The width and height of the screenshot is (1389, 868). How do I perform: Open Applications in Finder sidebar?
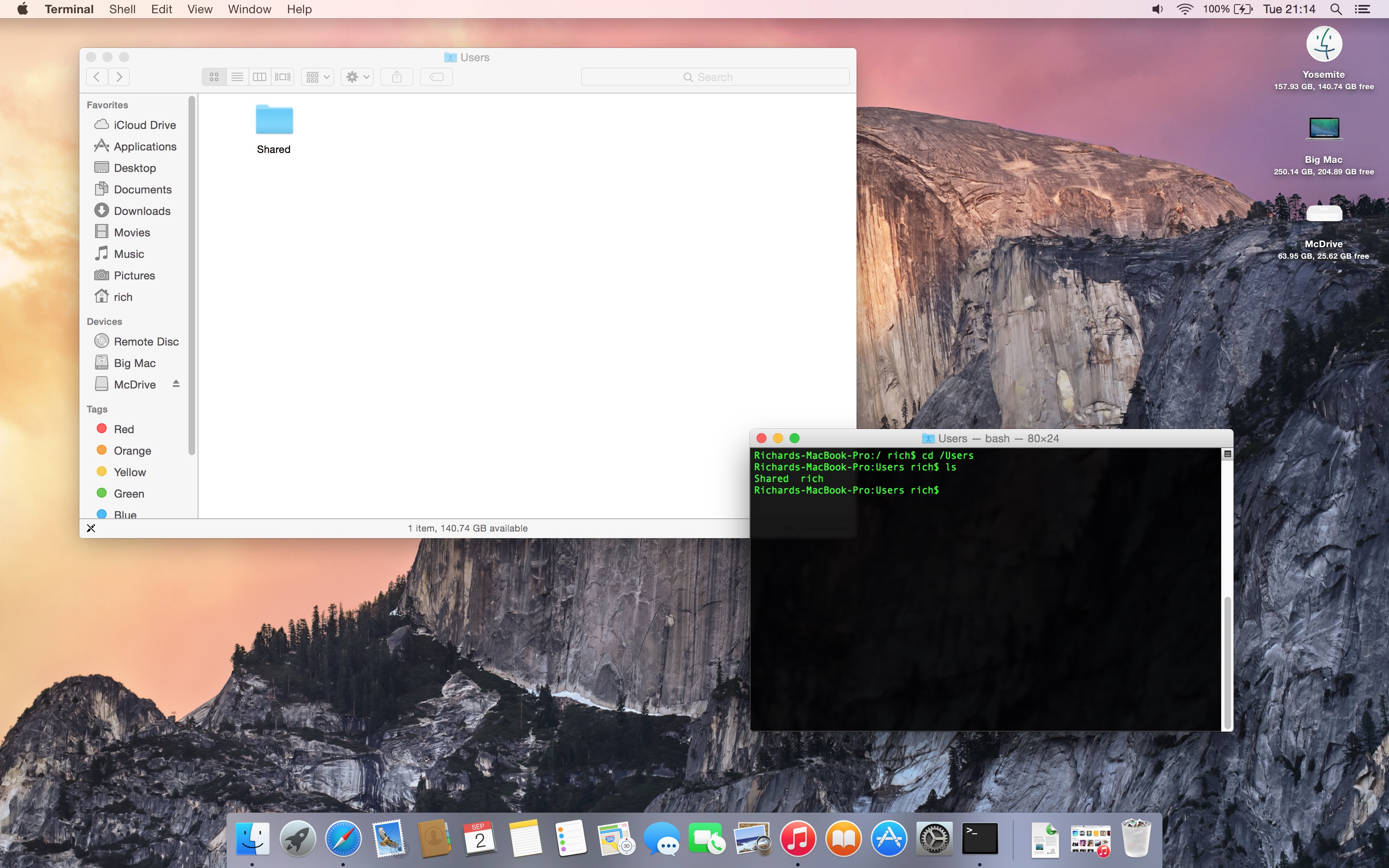tap(145, 146)
